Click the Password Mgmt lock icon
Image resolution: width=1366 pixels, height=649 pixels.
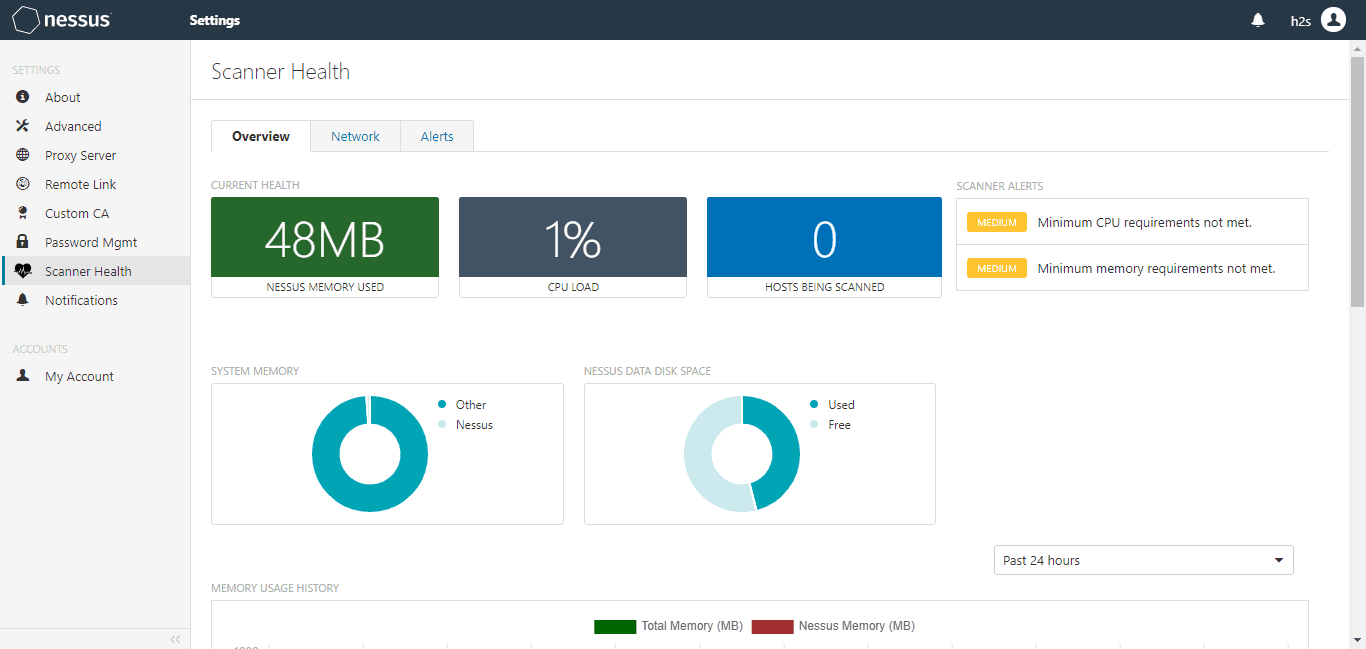[22, 242]
